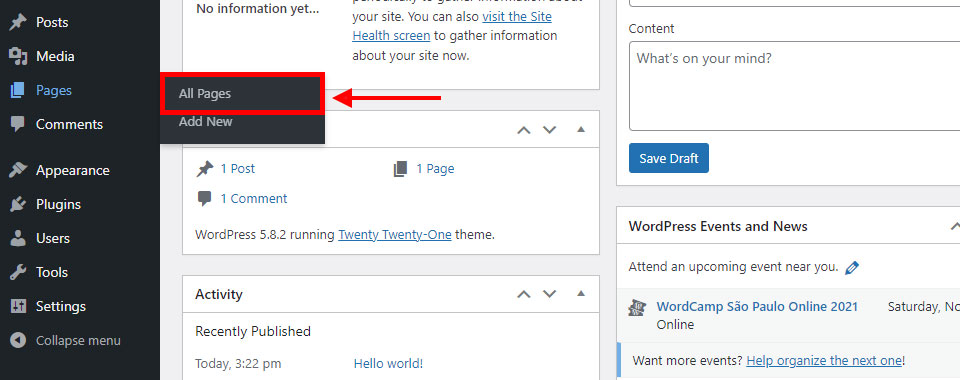This screenshot has width=960, height=380.
Task: Click the Posts pushpin icon in sidebar
Action: point(18,23)
